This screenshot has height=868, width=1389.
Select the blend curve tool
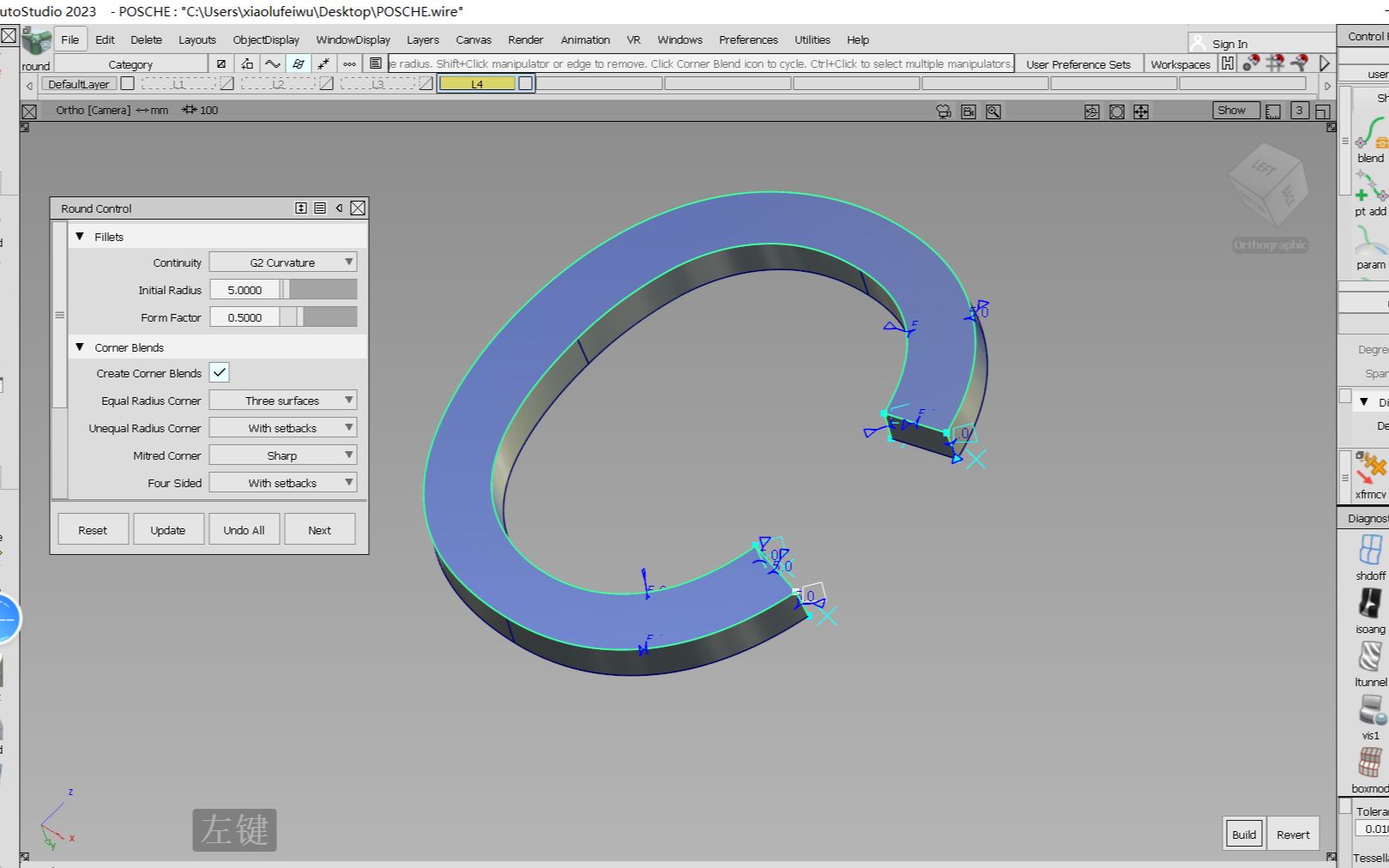(1370, 136)
